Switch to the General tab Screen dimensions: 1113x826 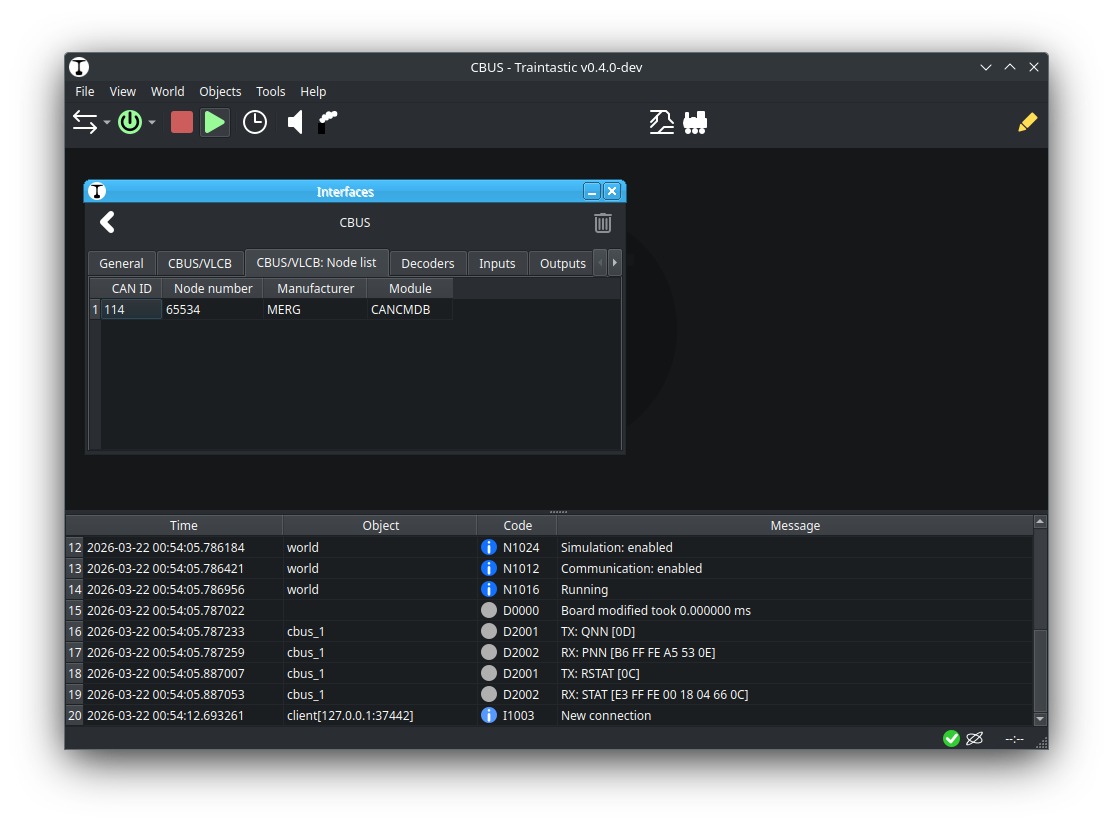click(121, 263)
